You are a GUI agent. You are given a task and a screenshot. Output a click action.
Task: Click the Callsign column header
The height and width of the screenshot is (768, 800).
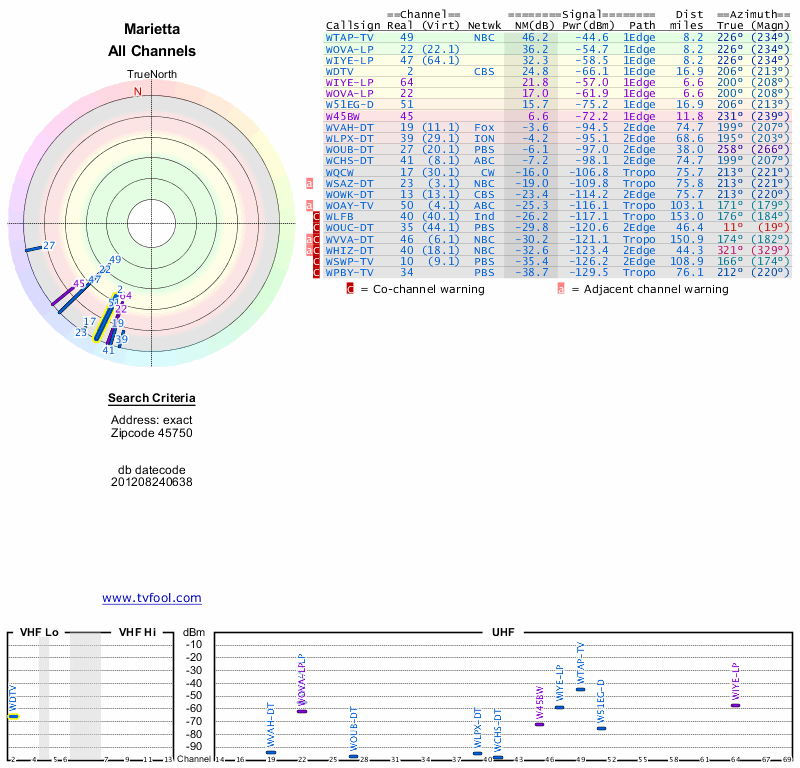[354, 26]
